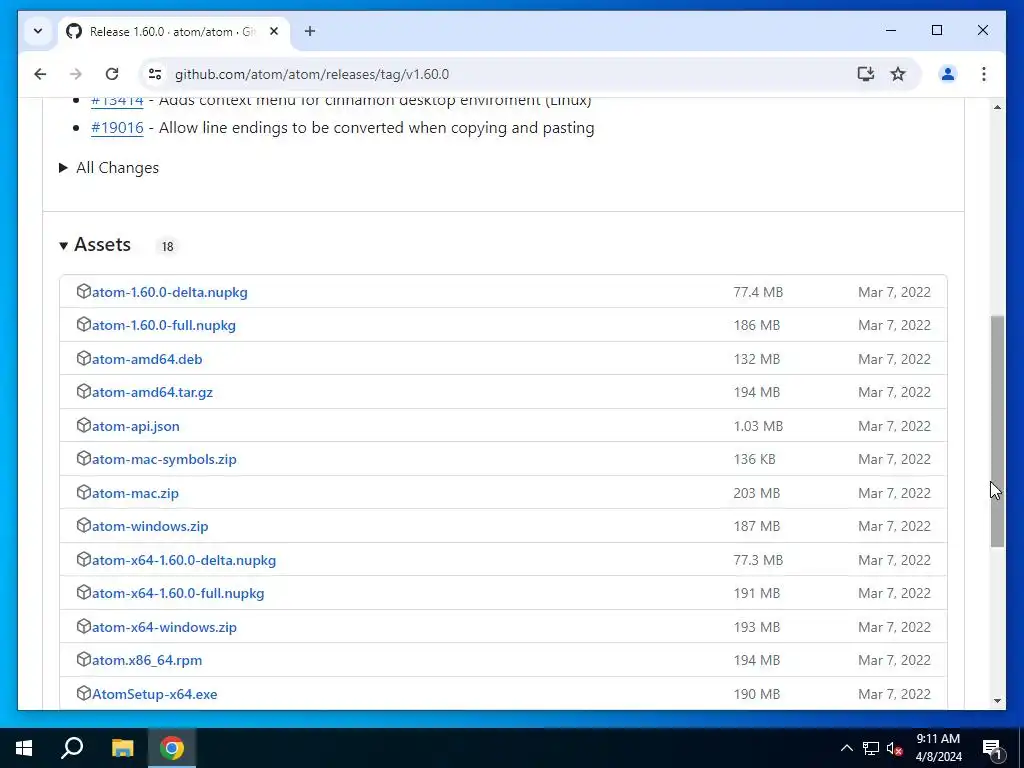This screenshot has height=768, width=1024.
Task: Open File Explorer from the taskbar
Action: (122, 748)
